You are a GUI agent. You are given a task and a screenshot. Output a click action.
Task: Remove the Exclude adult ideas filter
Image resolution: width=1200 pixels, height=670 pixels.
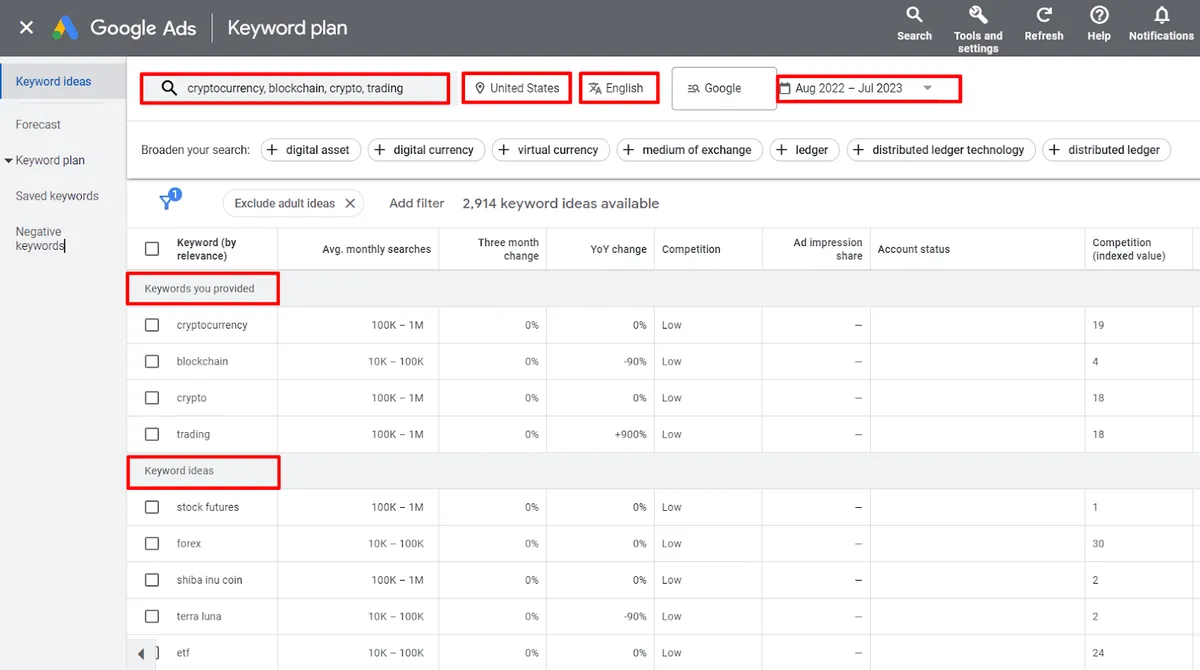pyautogui.click(x=350, y=203)
